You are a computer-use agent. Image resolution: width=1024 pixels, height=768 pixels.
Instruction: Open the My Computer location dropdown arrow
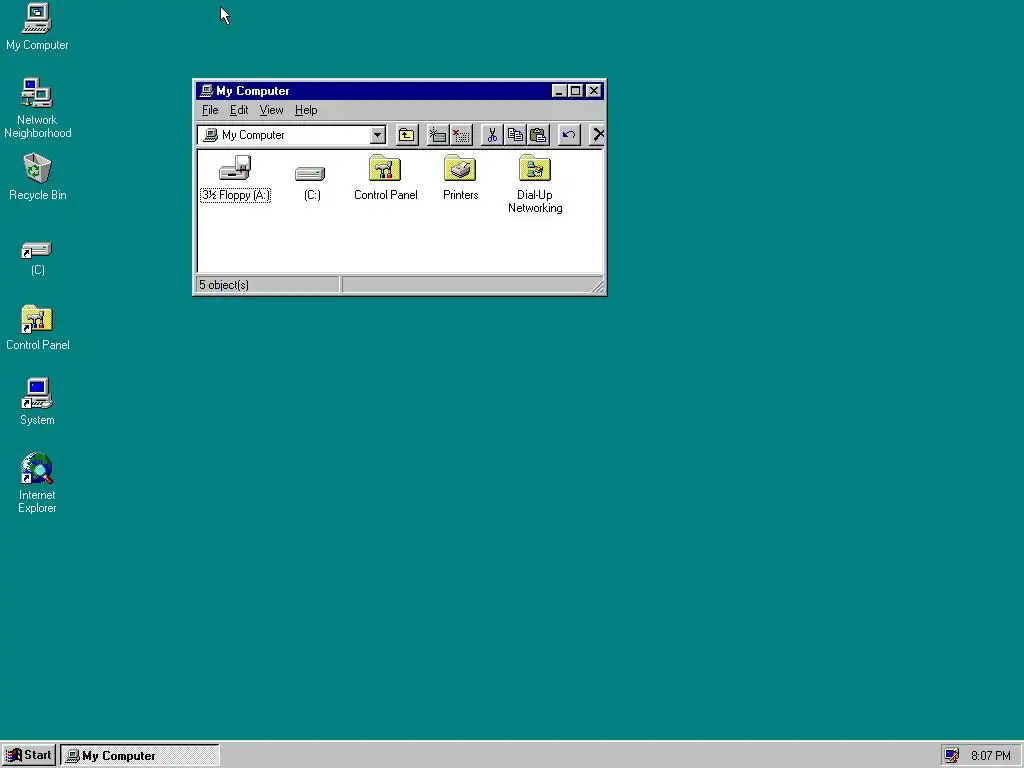coord(377,135)
